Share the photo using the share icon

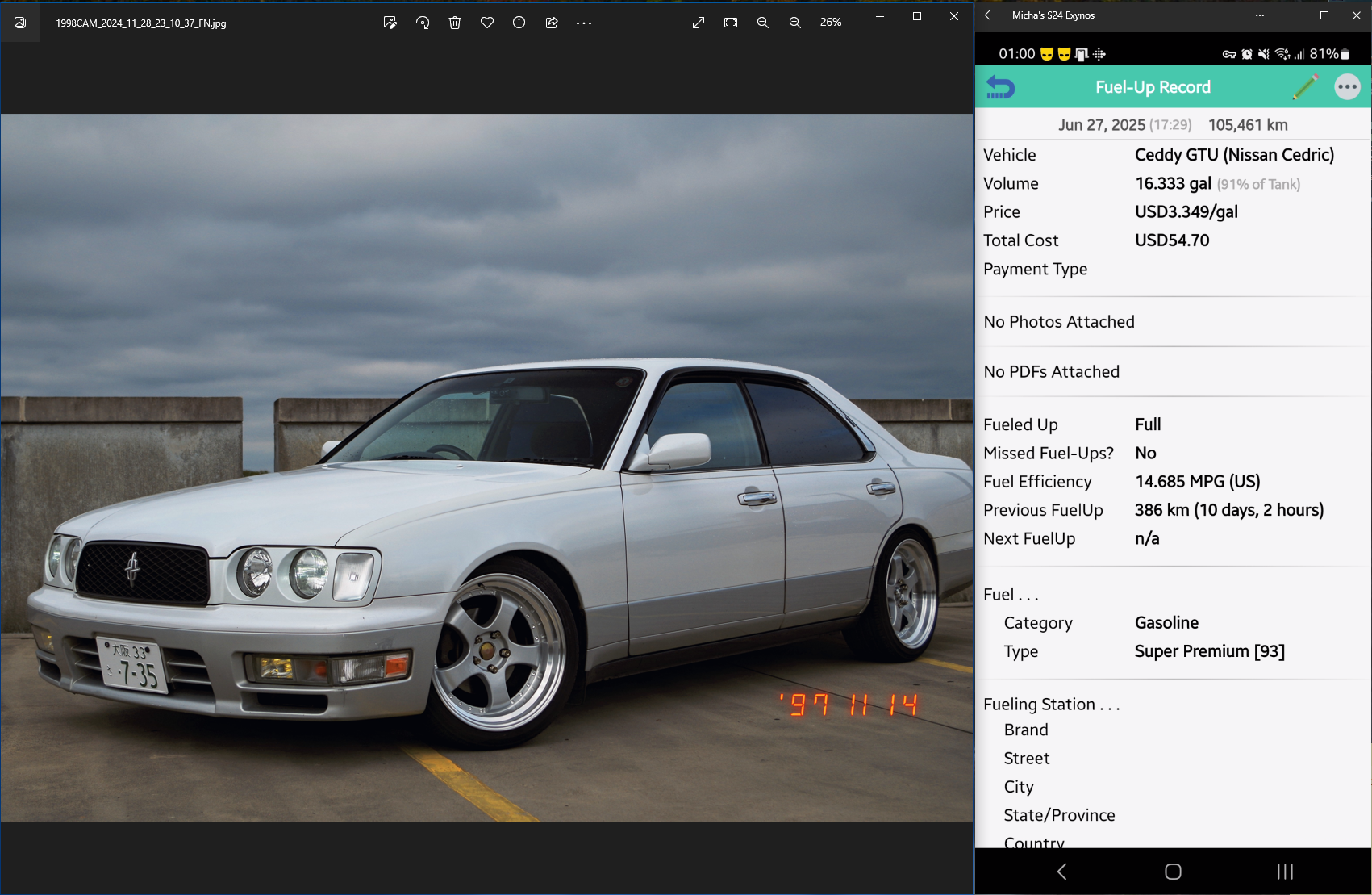click(x=552, y=23)
